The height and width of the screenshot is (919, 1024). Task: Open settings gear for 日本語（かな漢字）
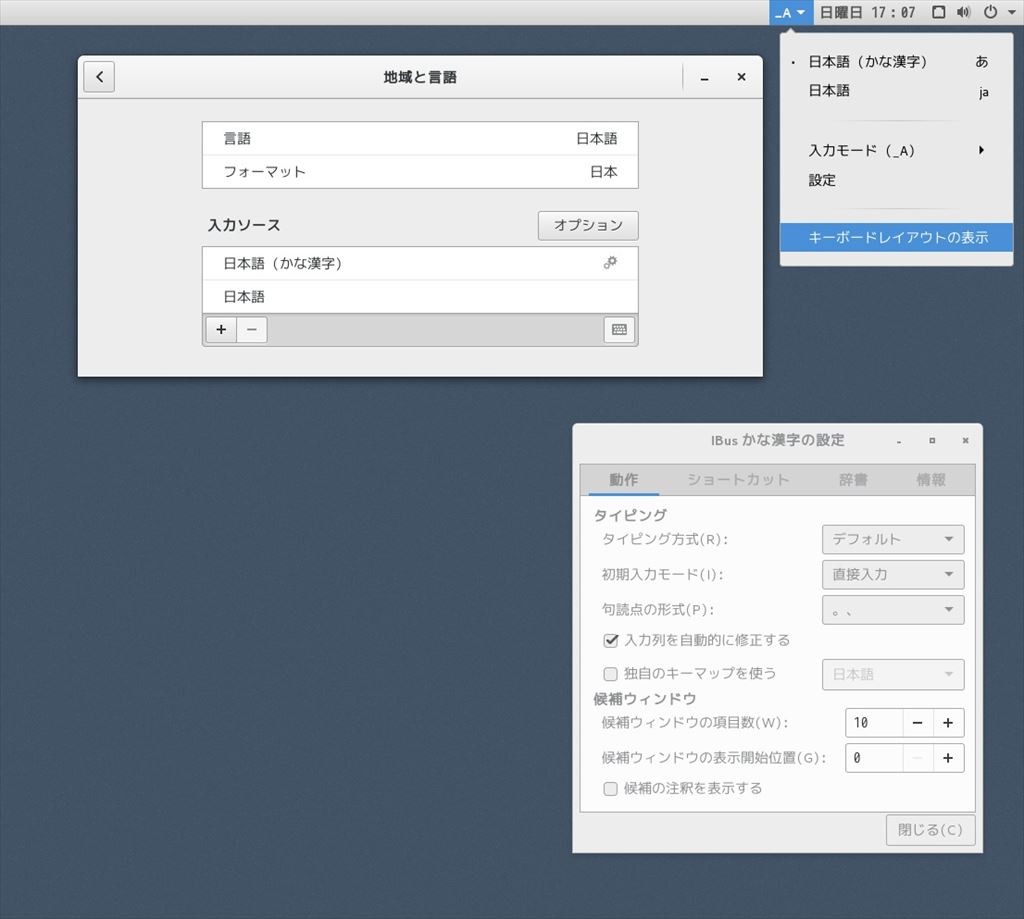(610, 263)
